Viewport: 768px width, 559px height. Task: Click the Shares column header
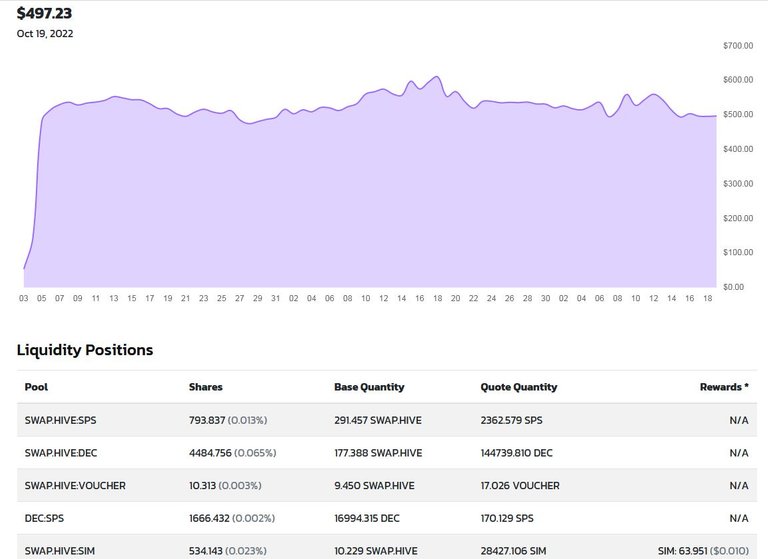click(x=206, y=387)
